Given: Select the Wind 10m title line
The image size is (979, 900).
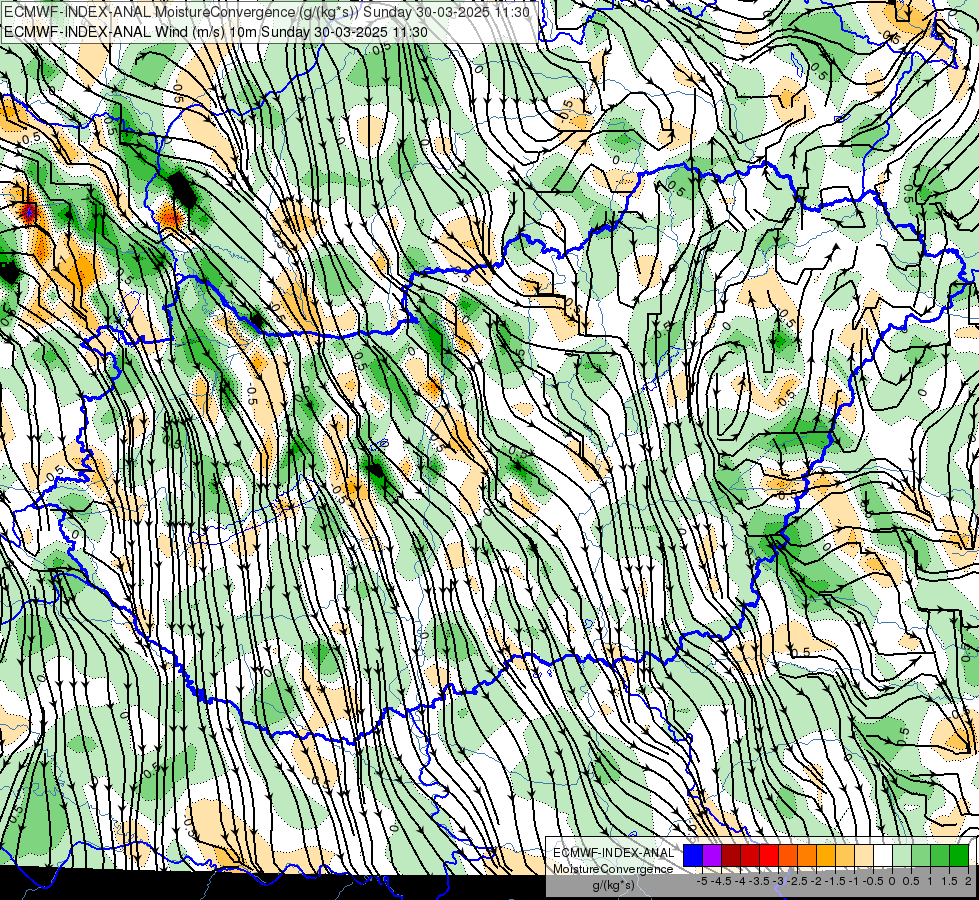Looking at the screenshot, I should 215,32.
